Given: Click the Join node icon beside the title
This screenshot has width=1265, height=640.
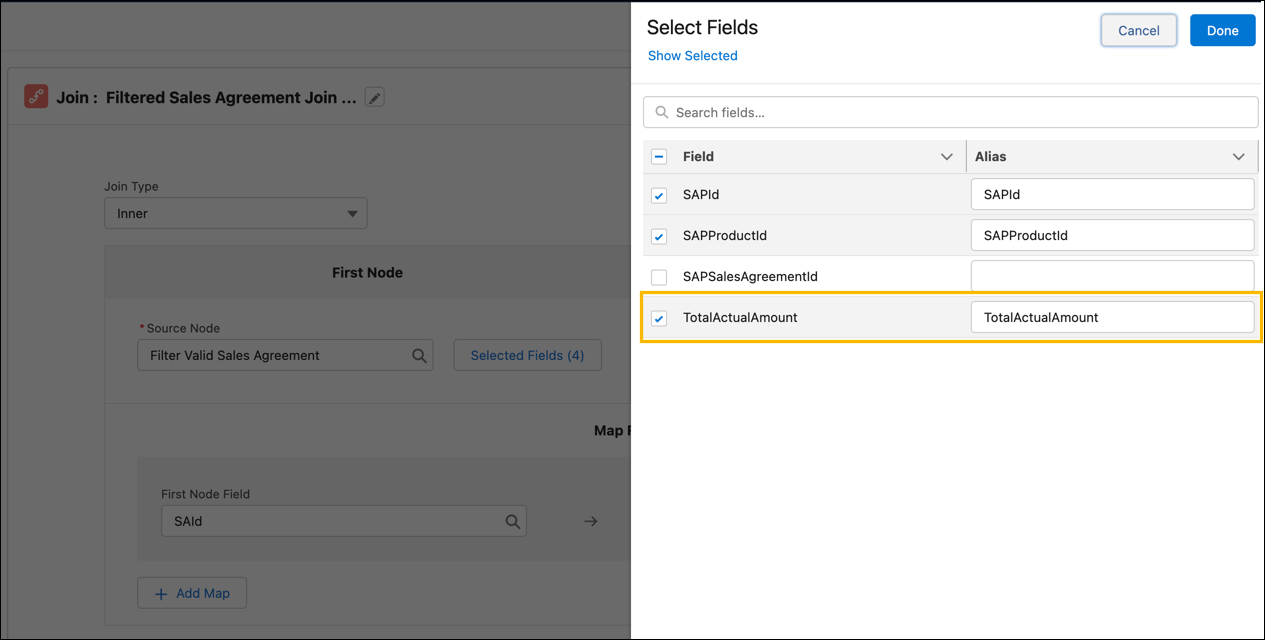Looking at the screenshot, I should click(36, 97).
